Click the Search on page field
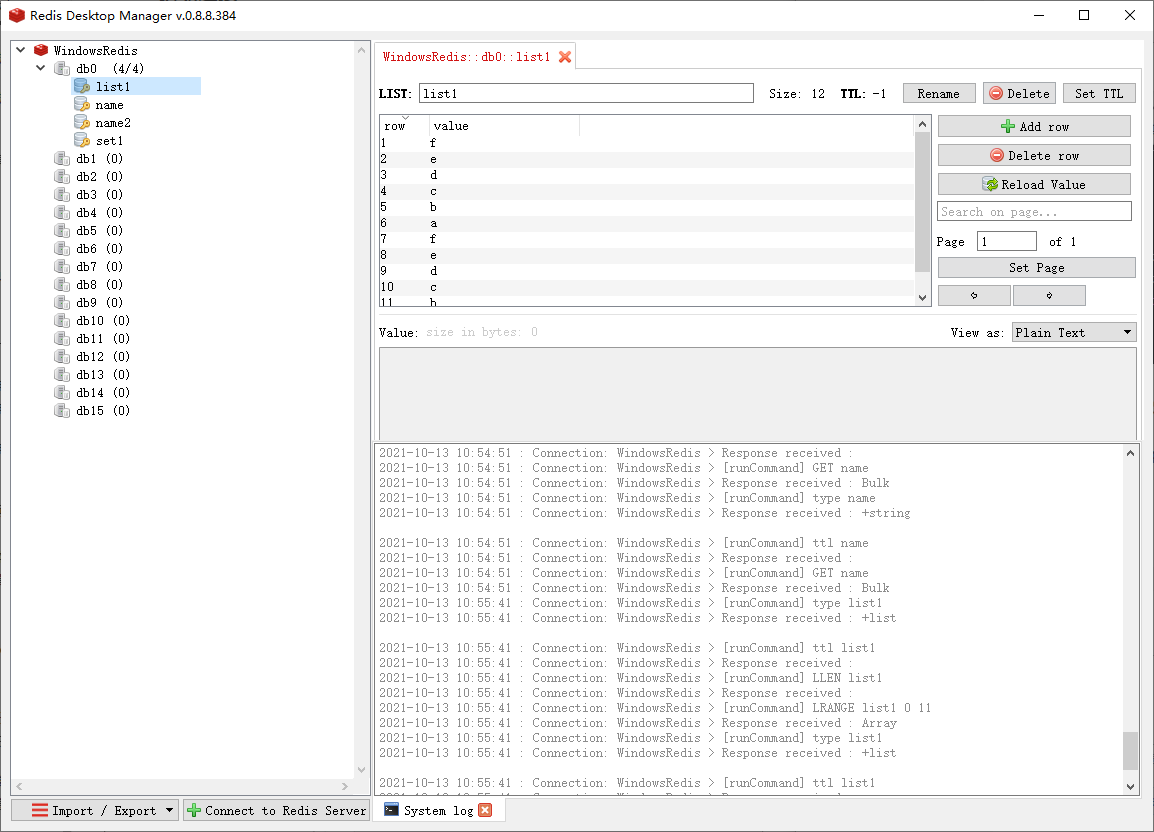 click(x=1034, y=211)
